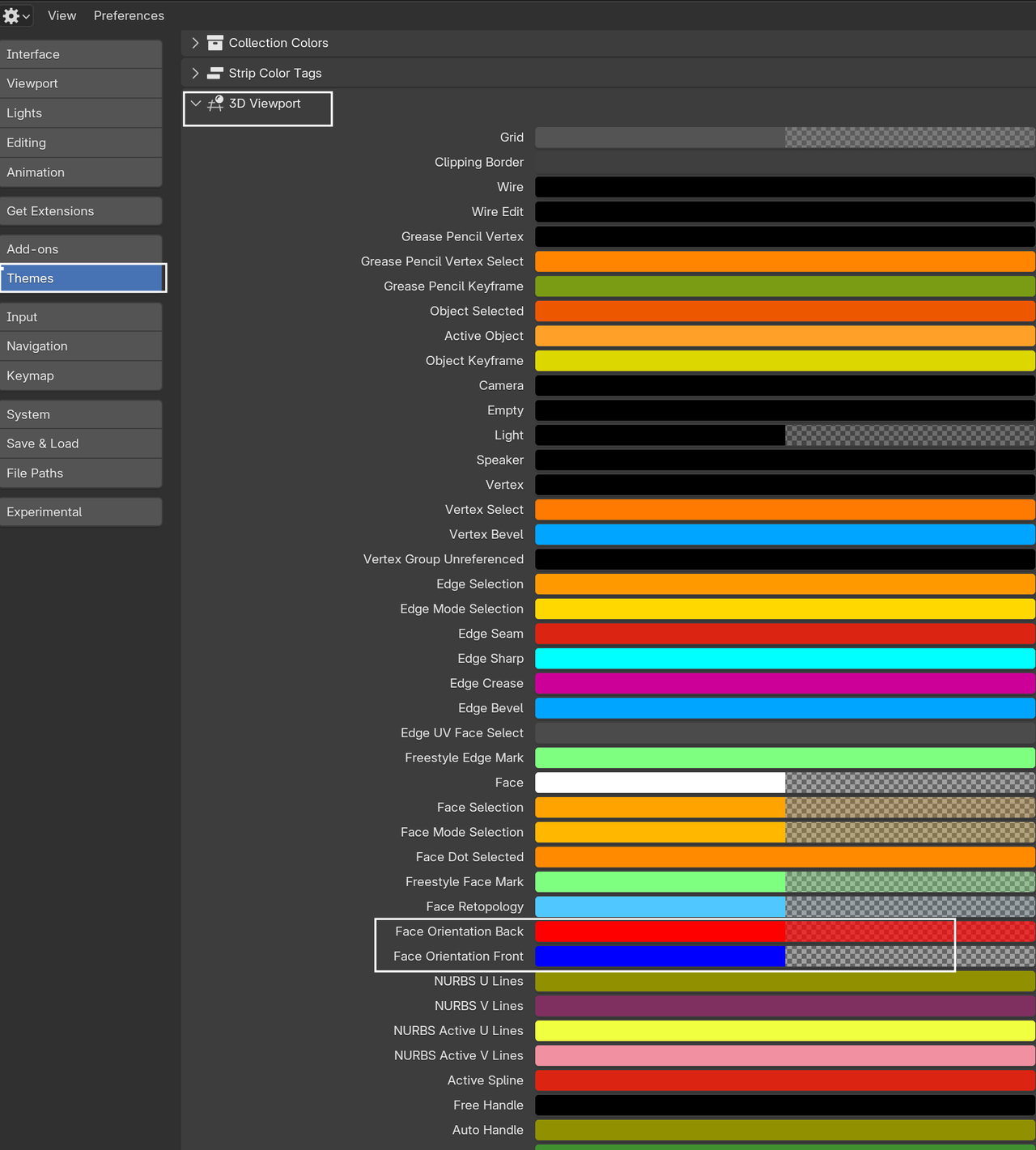Image resolution: width=1036 pixels, height=1150 pixels.
Task: Collapse the 3D Viewport panel chevron
Action: click(195, 104)
